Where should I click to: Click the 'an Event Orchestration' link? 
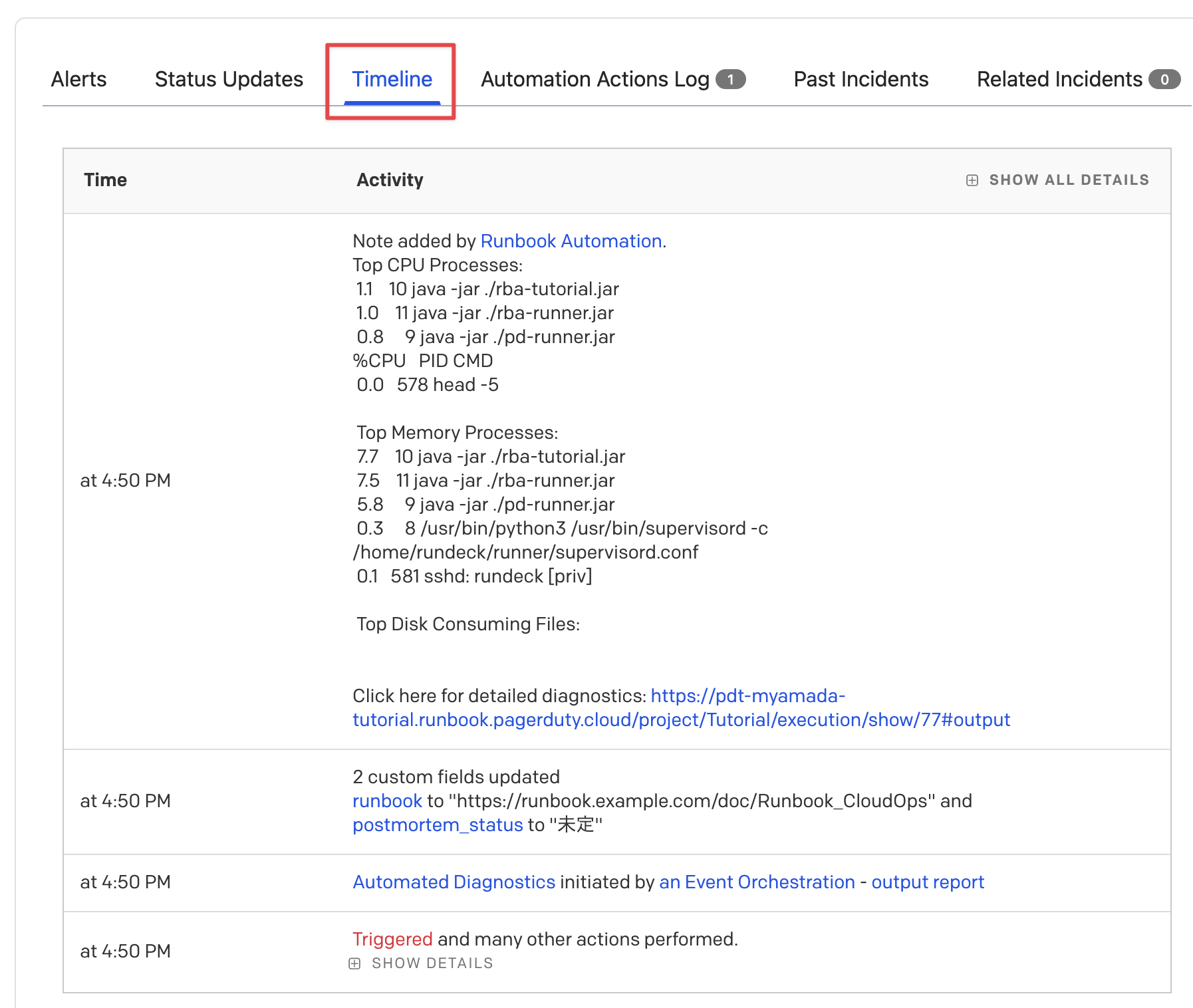coord(757,882)
